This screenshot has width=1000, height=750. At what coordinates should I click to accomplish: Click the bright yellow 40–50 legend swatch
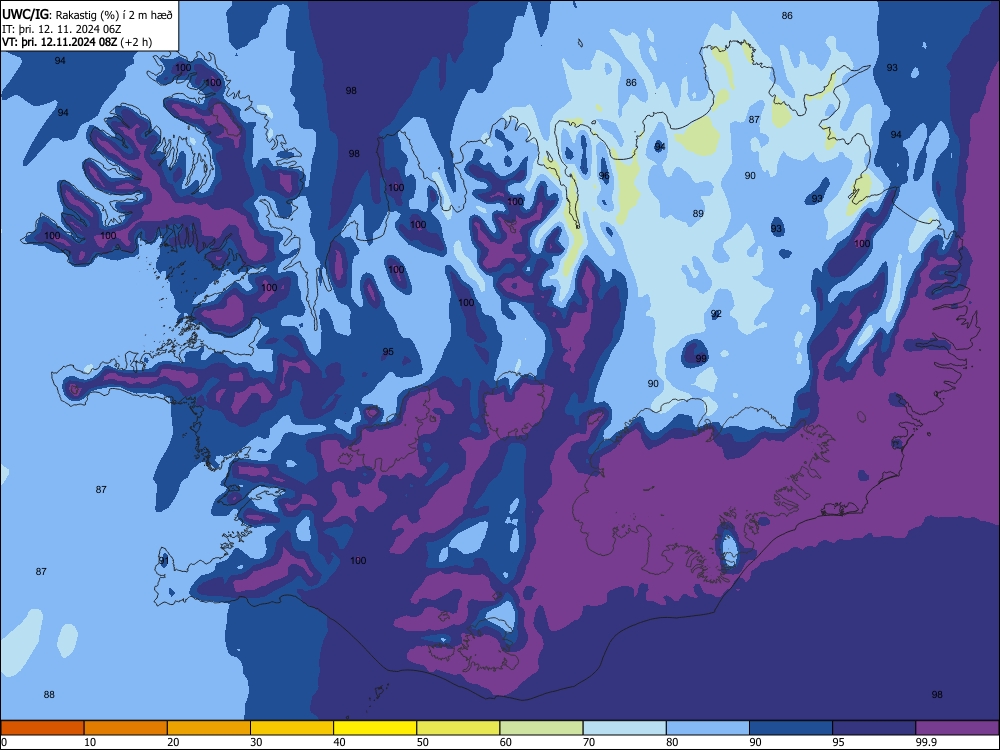click(x=375, y=728)
